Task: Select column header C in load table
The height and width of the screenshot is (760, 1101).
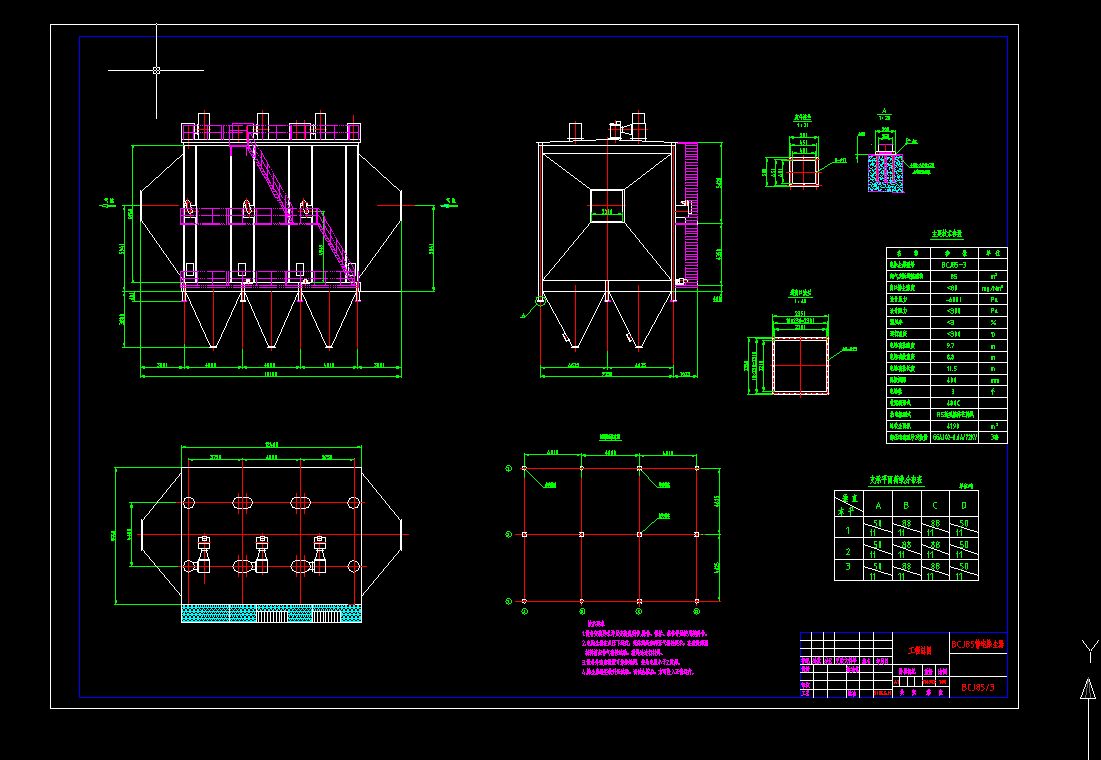Action: pos(935,504)
